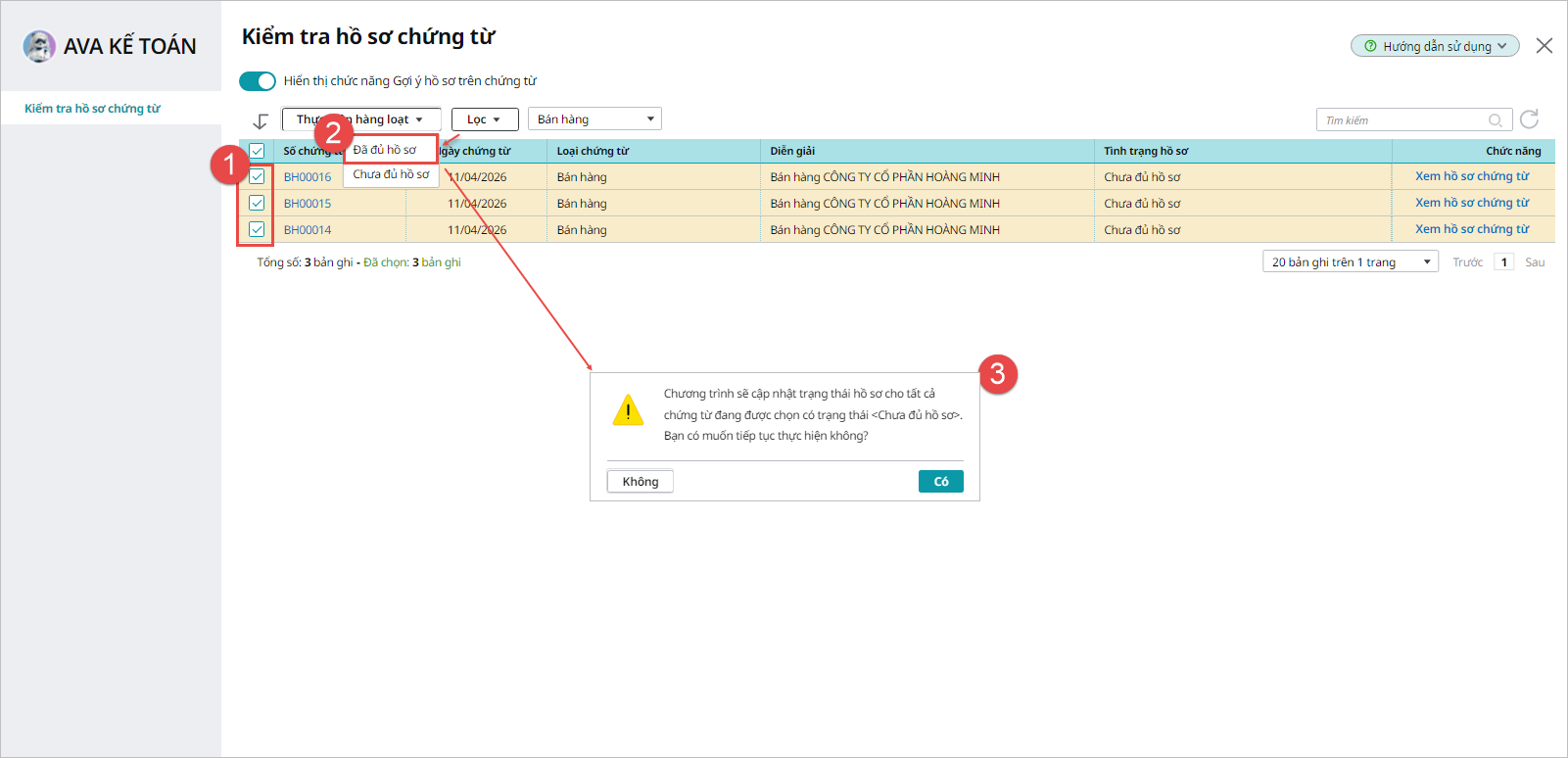This screenshot has width=1568, height=758.
Task: Expand the Bán hàng document type combo box
Action: [594, 119]
